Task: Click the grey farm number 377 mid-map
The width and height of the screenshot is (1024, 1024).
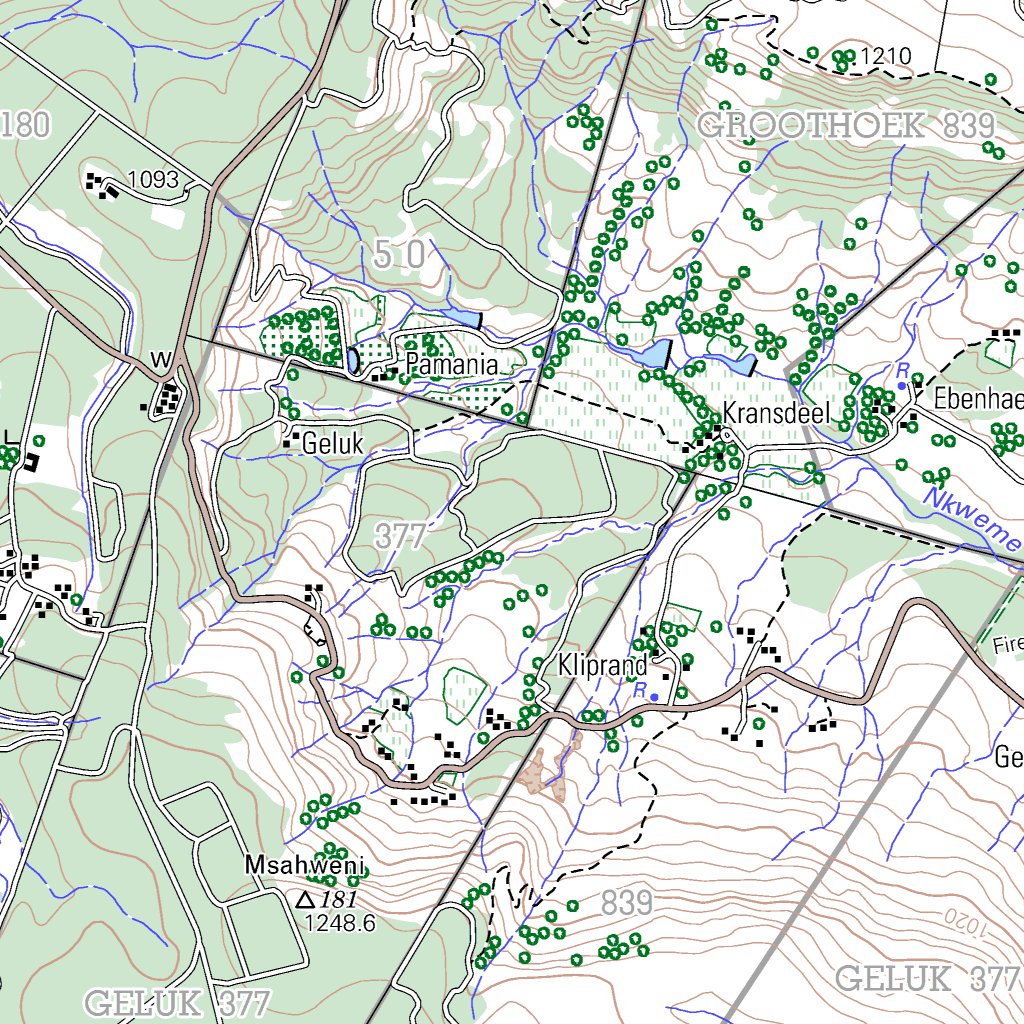Action: [400, 536]
